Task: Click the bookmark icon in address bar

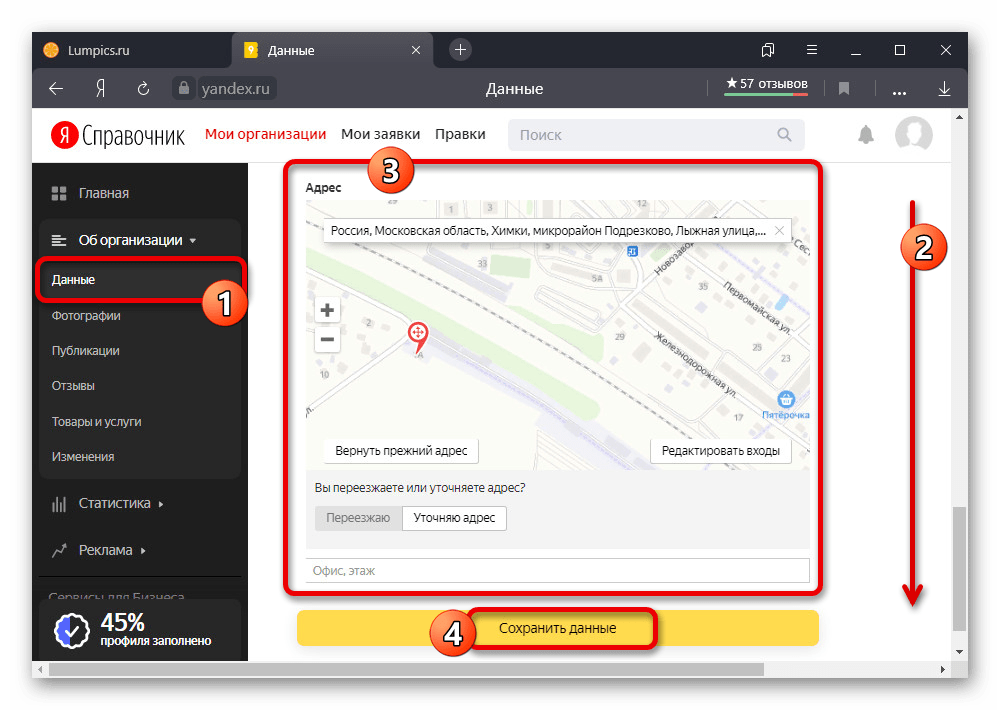Action: pyautogui.click(x=844, y=89)
